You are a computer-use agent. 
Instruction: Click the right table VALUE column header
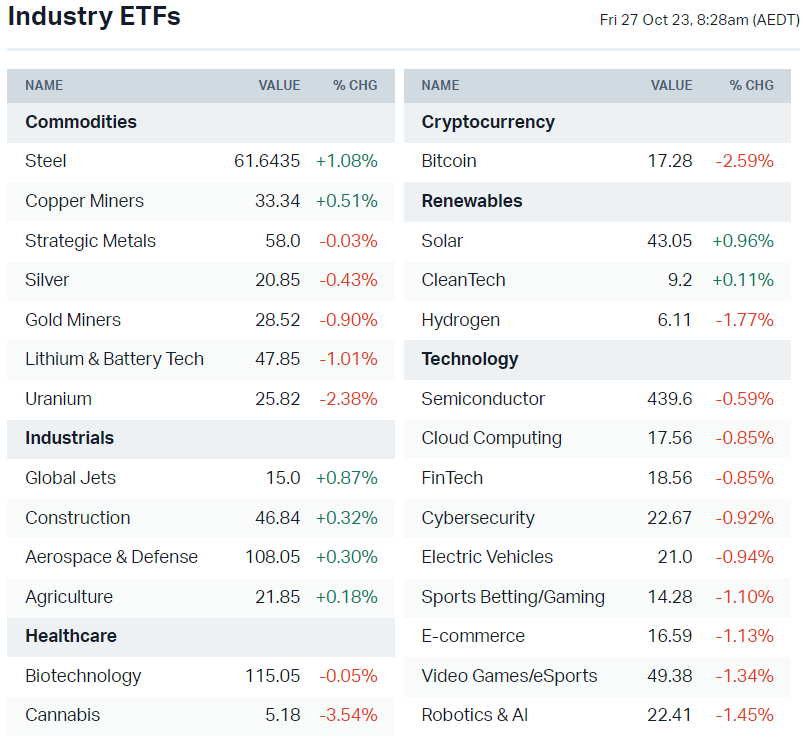tap(671, 85)
